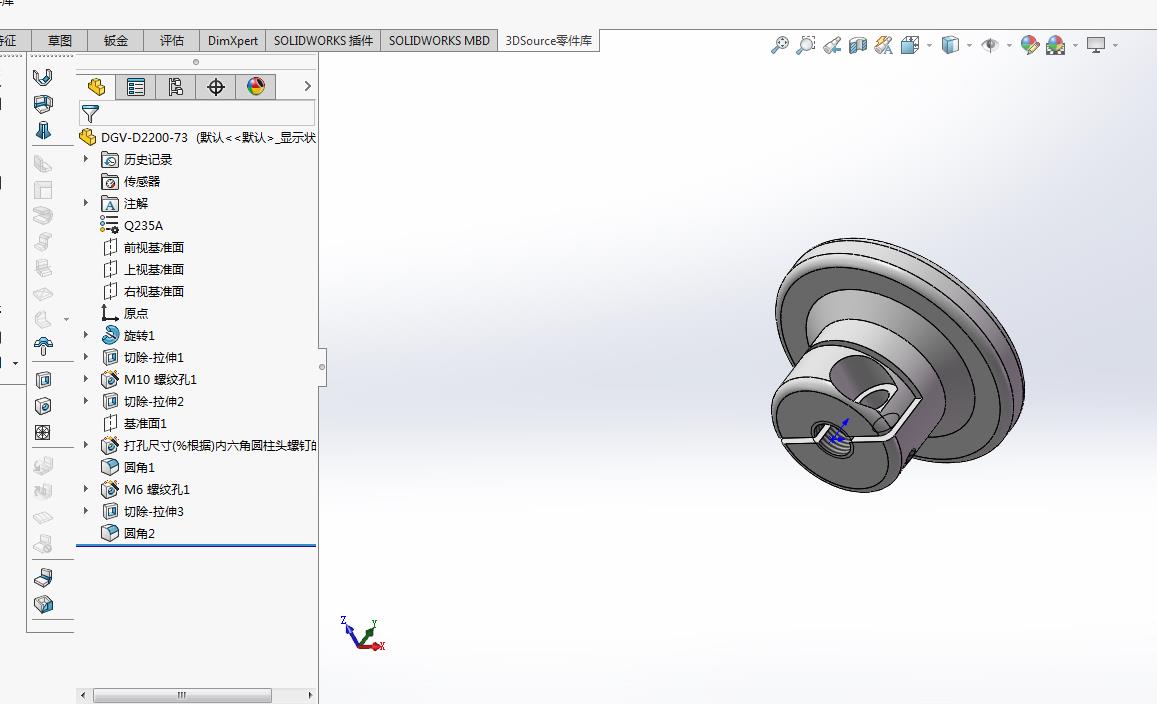Click the View Settings monitor icon
The image size is (1157, 704).
point(1096,45)
